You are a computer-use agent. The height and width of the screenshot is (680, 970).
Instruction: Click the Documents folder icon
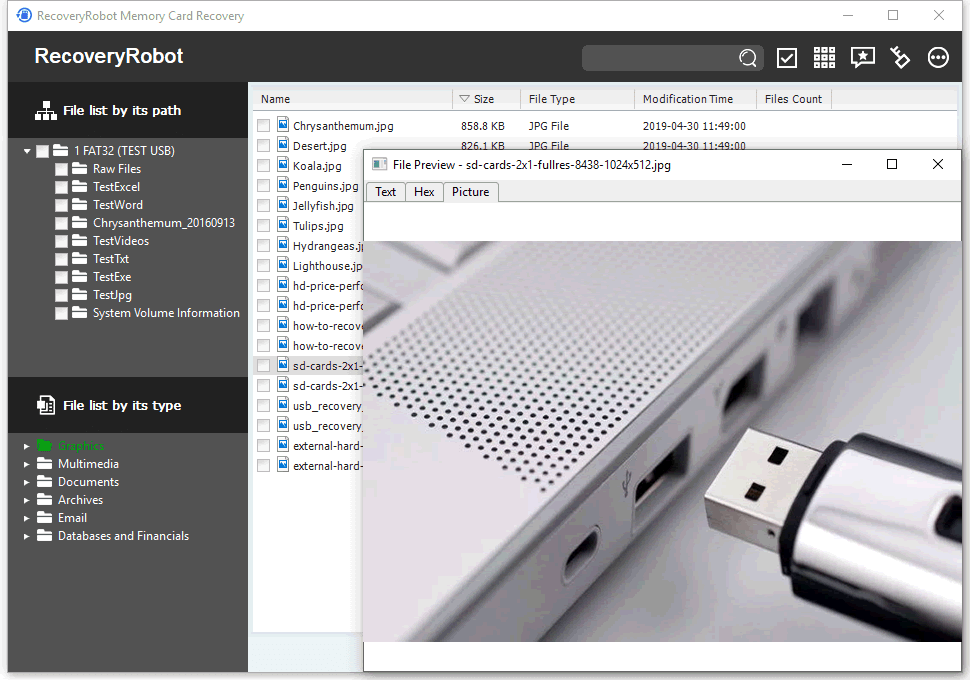[44, 481]
